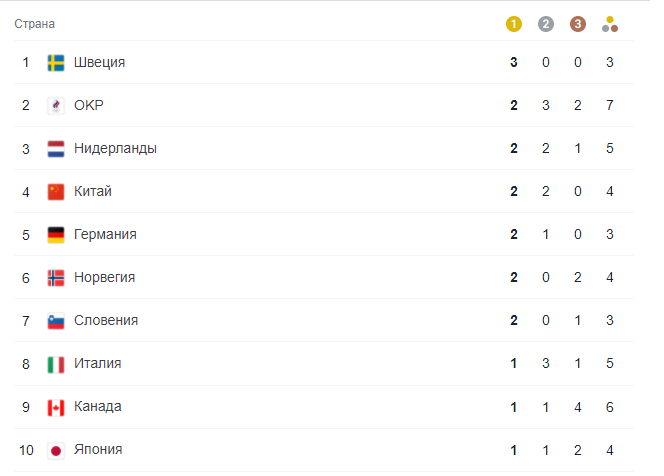Select the Германия row name

point(105,235)
